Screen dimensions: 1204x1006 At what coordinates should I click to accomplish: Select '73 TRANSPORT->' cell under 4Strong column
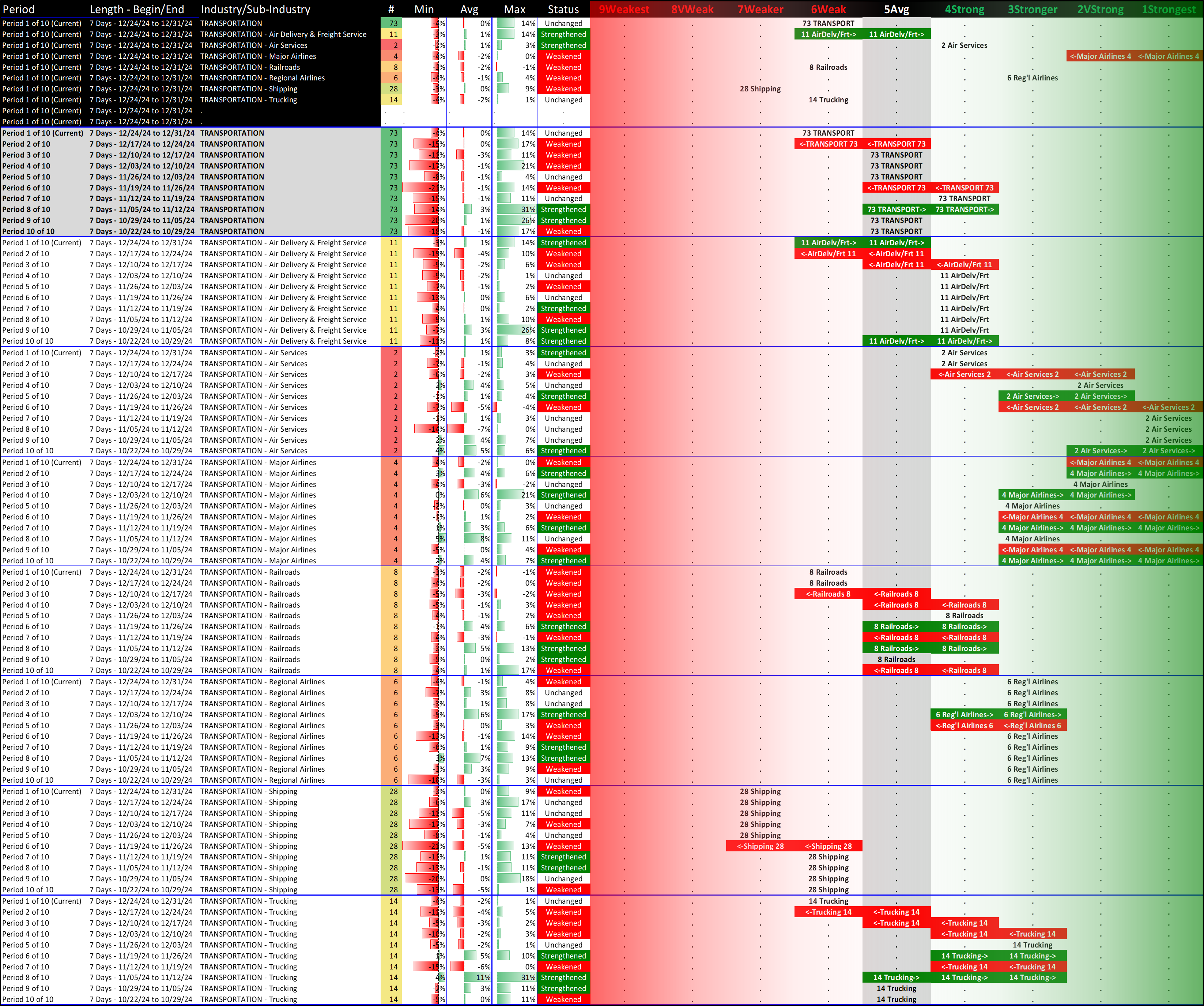coord(965,209)
